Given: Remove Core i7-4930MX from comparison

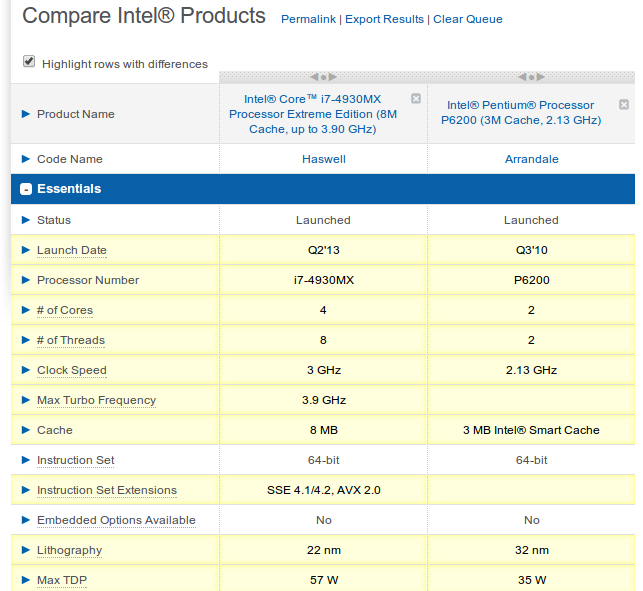Looking at the screenshot, I should (416, 98).
